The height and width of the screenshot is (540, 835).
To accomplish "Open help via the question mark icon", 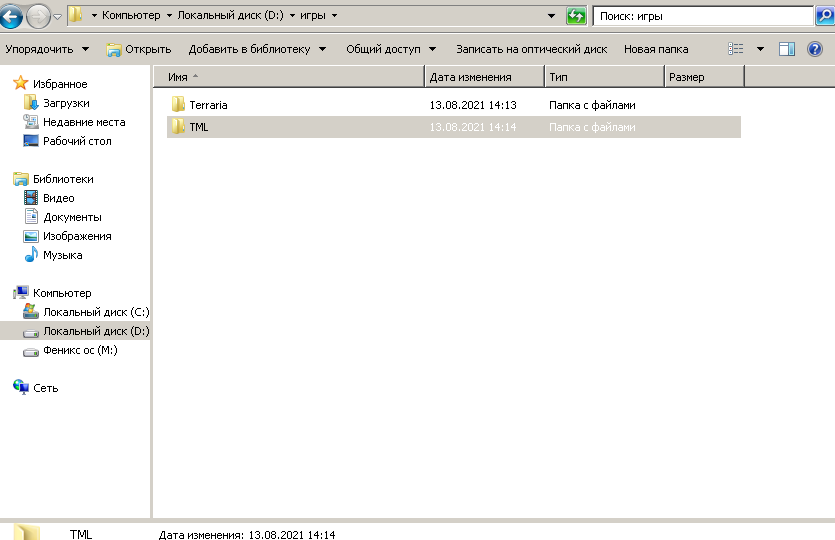I will click(815, 49).
